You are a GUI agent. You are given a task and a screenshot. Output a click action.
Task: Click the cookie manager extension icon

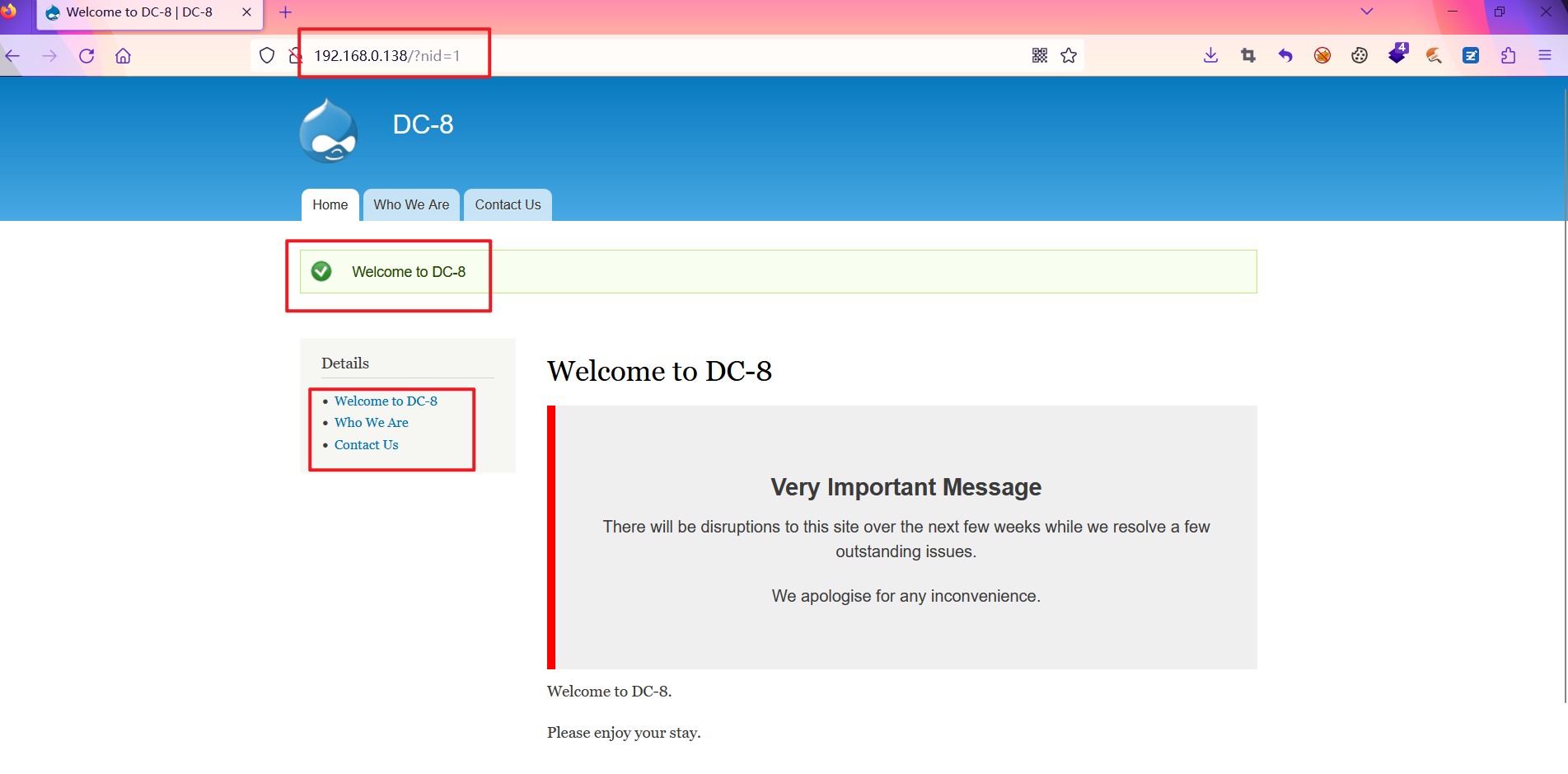(1359, 55)
